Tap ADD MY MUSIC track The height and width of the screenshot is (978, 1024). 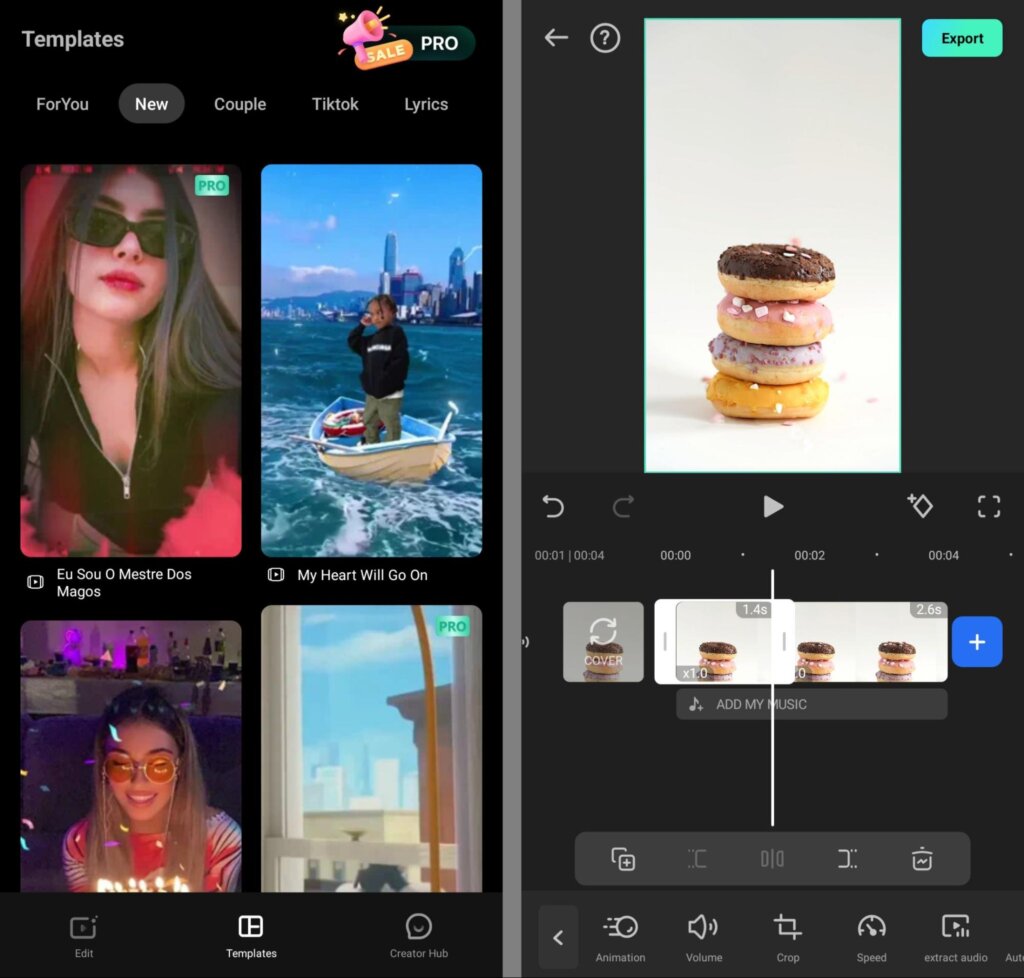pyautogui.click(x=811, y=704)
